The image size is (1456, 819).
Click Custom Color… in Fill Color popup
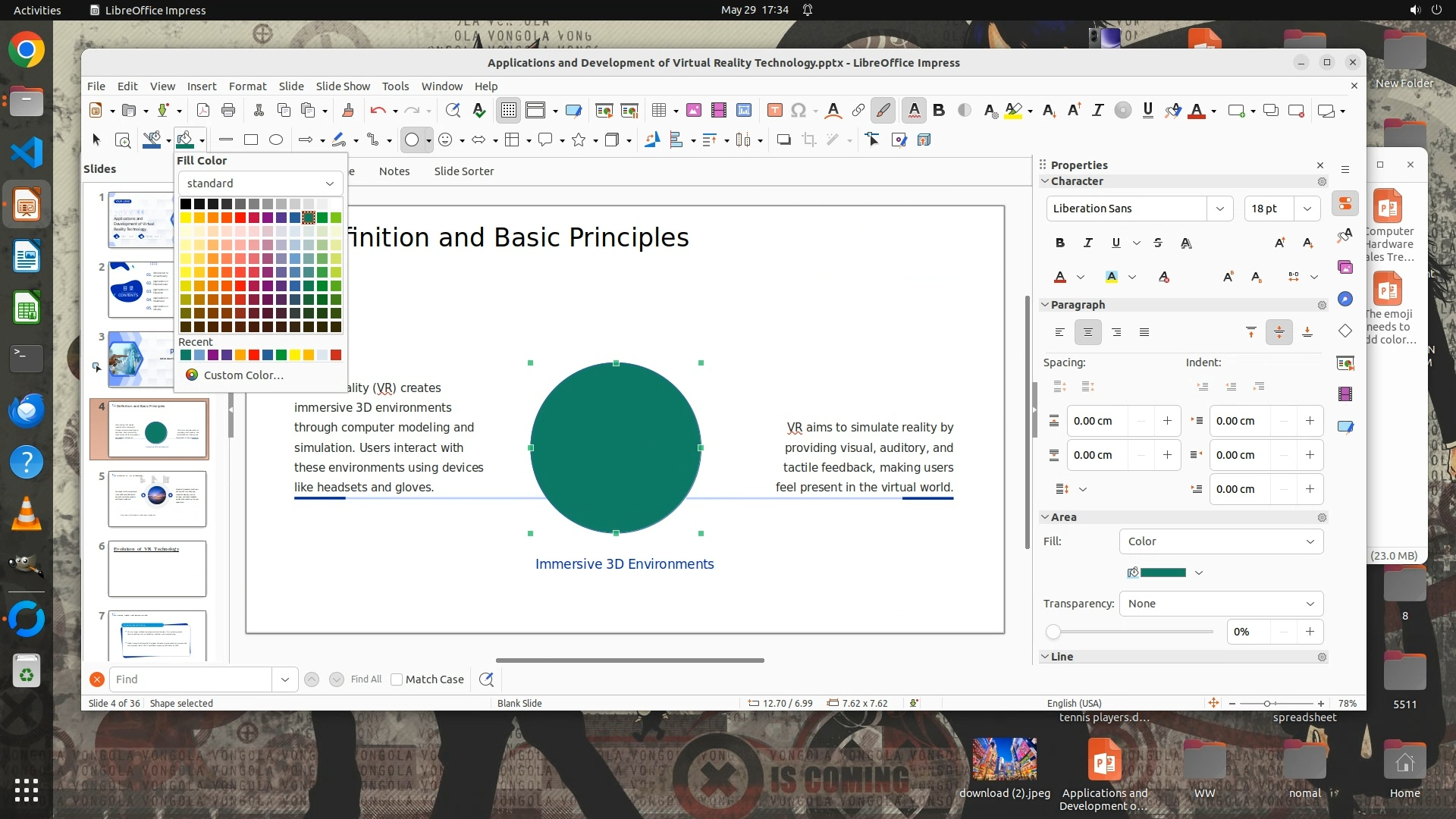point(243,375)
